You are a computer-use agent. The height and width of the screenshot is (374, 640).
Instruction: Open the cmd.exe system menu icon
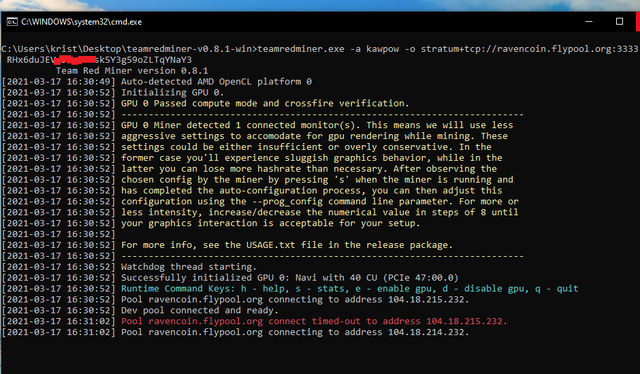(11, 22)
